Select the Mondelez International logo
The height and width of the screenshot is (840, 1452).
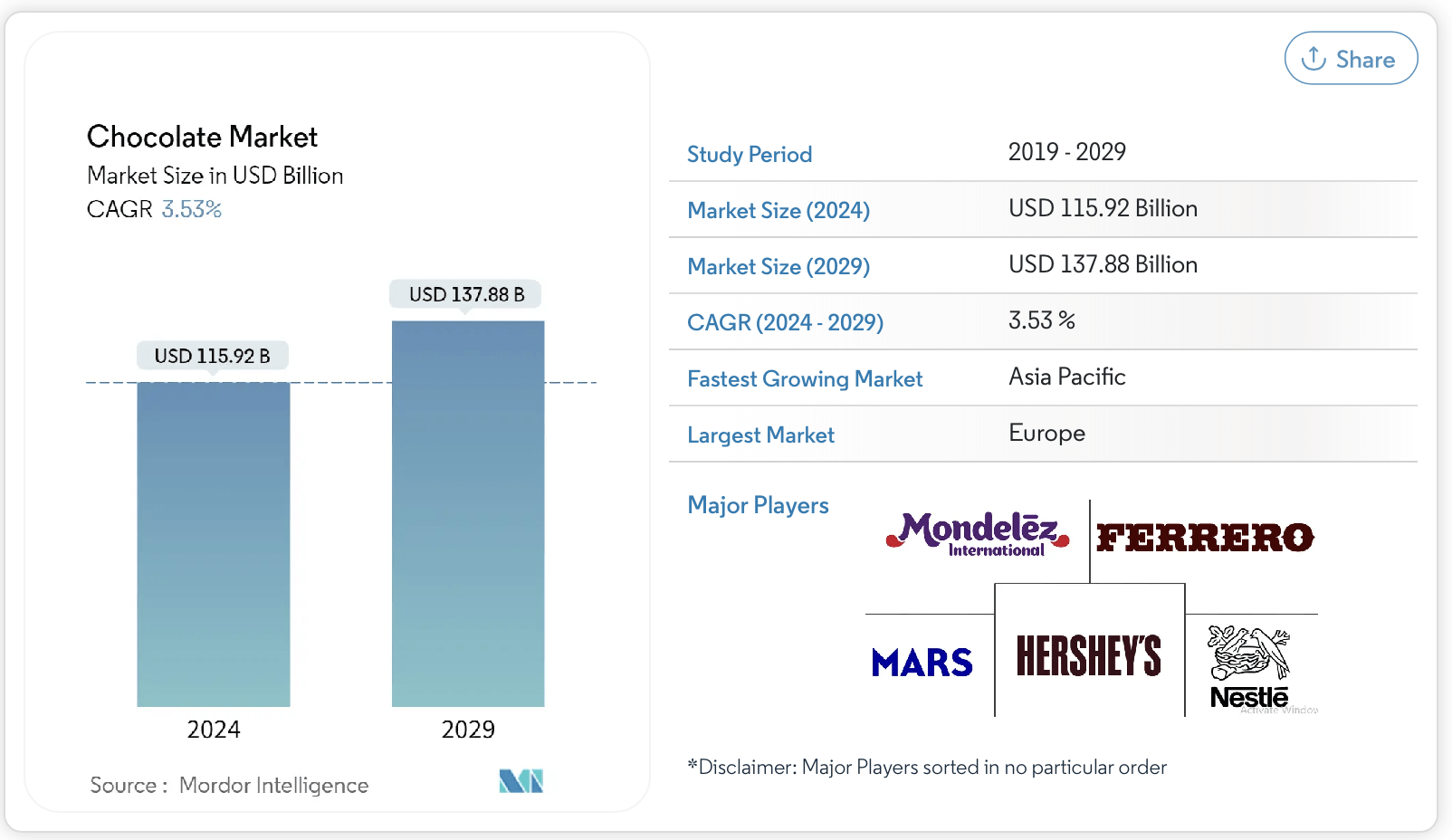click(976, 535)
